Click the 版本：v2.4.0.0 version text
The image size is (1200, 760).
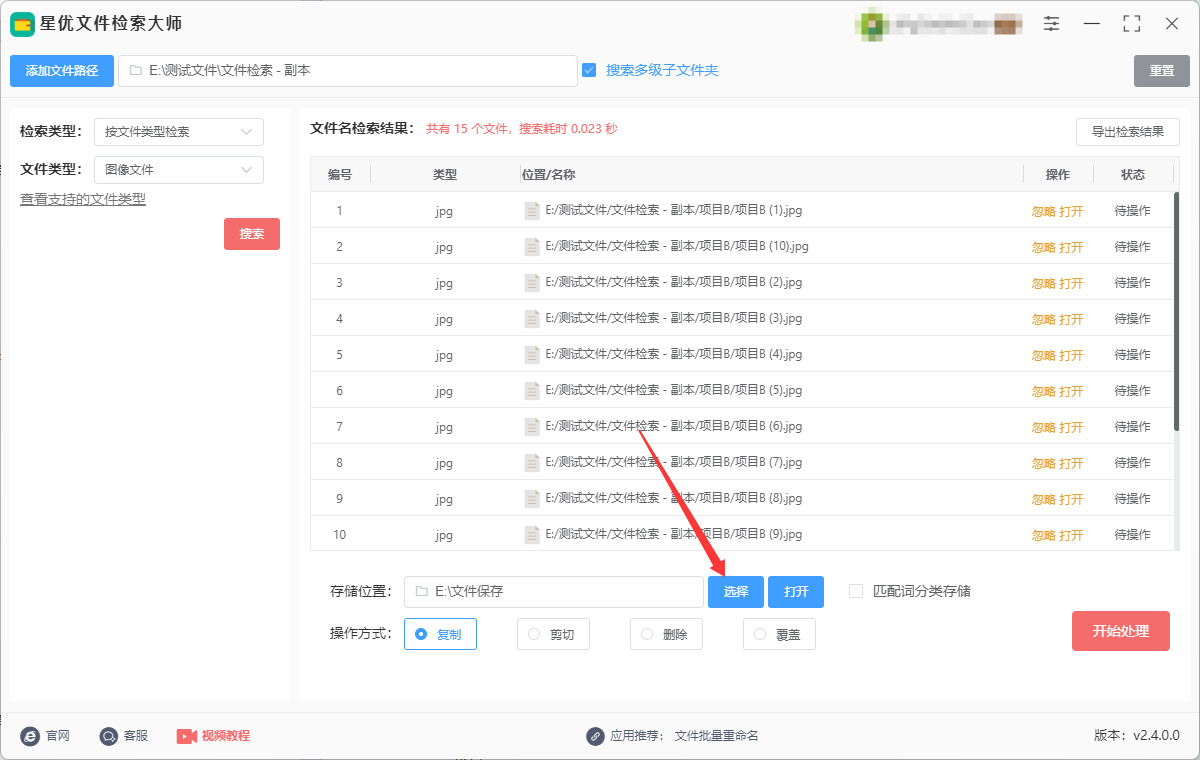coord(1137,736)
